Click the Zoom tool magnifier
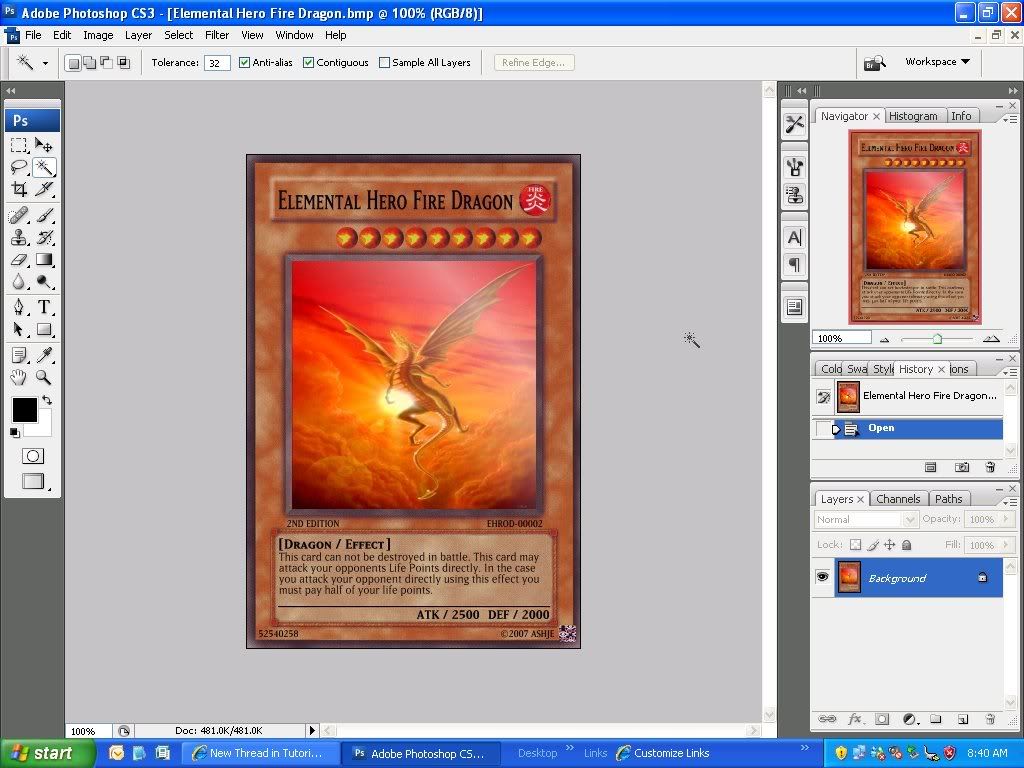Image resolution: width=1024 pixels, height=768 pixels. click(x=44, y=377)
